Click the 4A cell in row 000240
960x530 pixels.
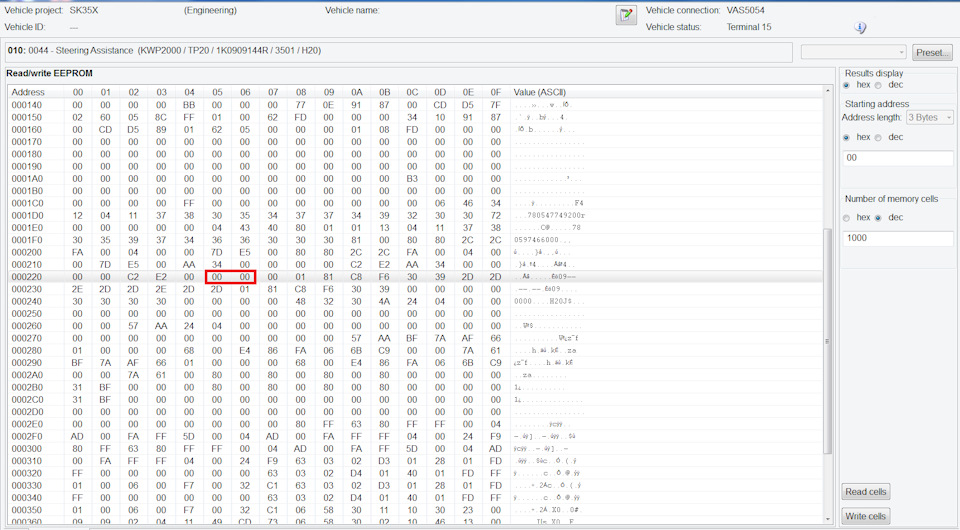tap(384, 301)
